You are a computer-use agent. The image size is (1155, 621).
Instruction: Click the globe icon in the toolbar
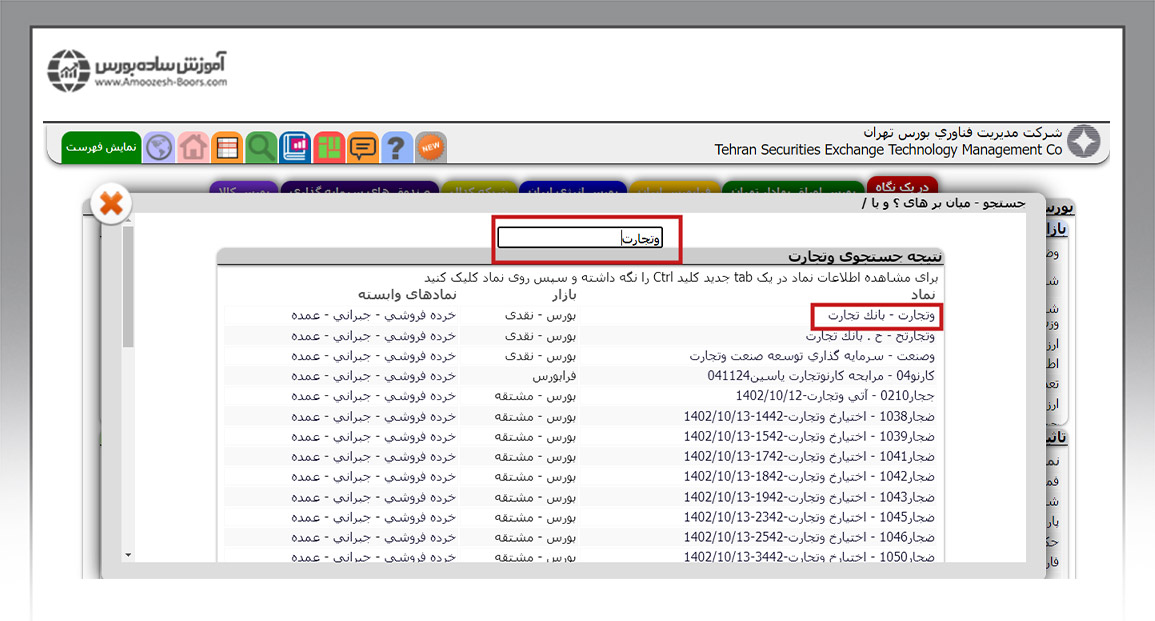point(159,148)
